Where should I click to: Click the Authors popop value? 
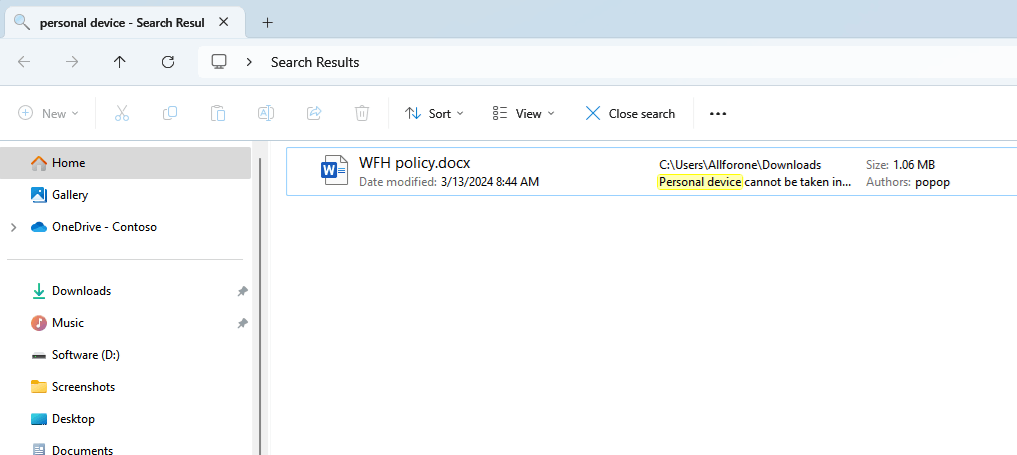point(932,182)
